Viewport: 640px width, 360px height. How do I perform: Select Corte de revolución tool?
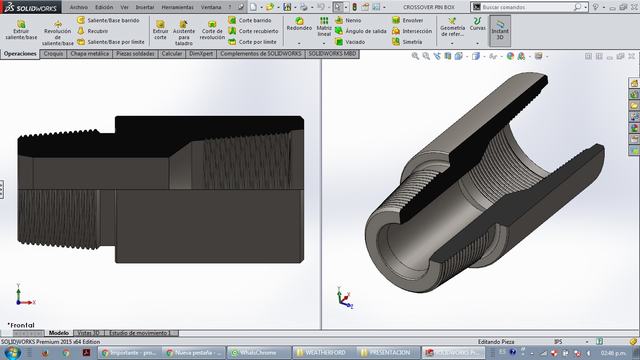click(212, 30)
